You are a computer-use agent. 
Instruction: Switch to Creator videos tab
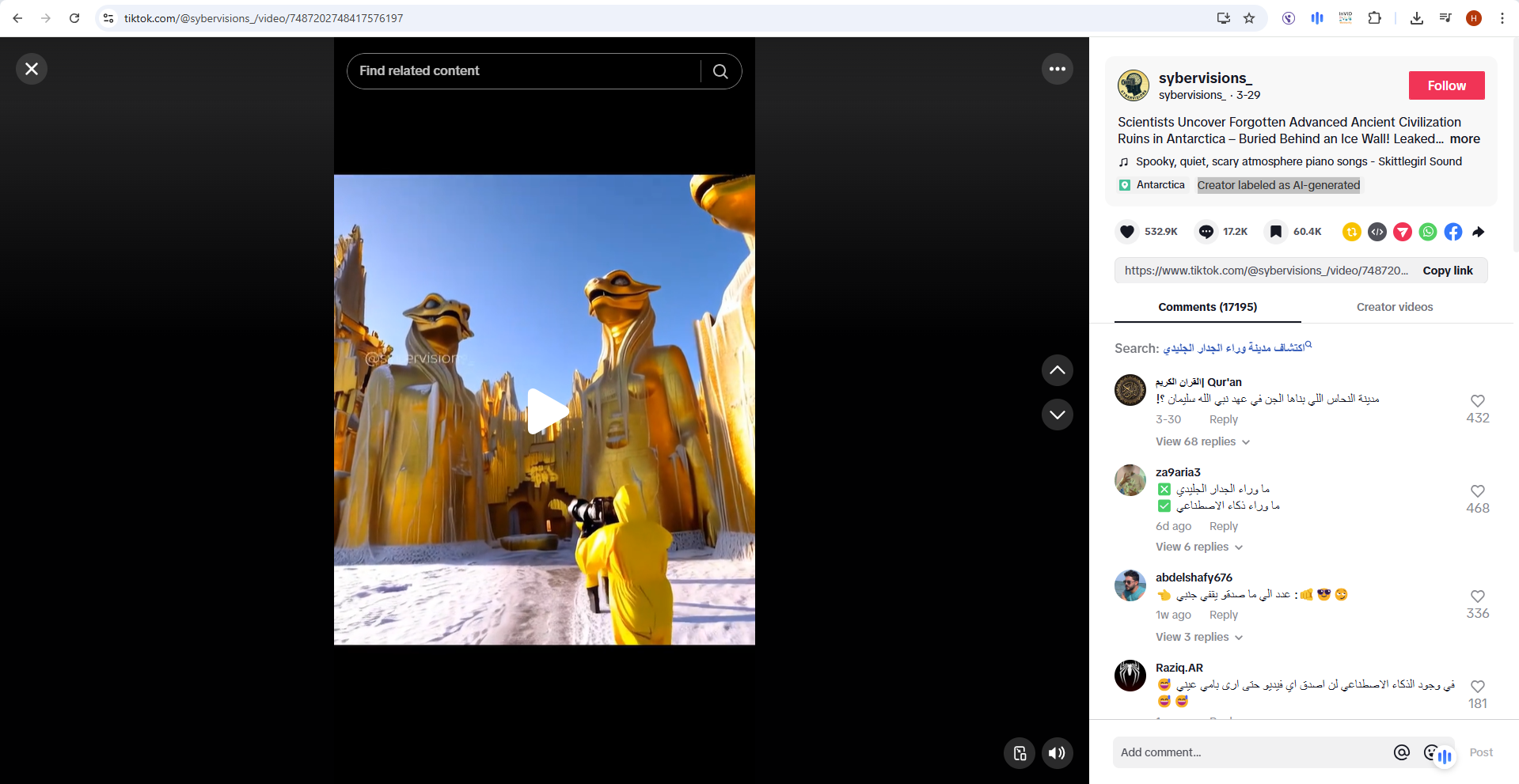(1394, 307)
